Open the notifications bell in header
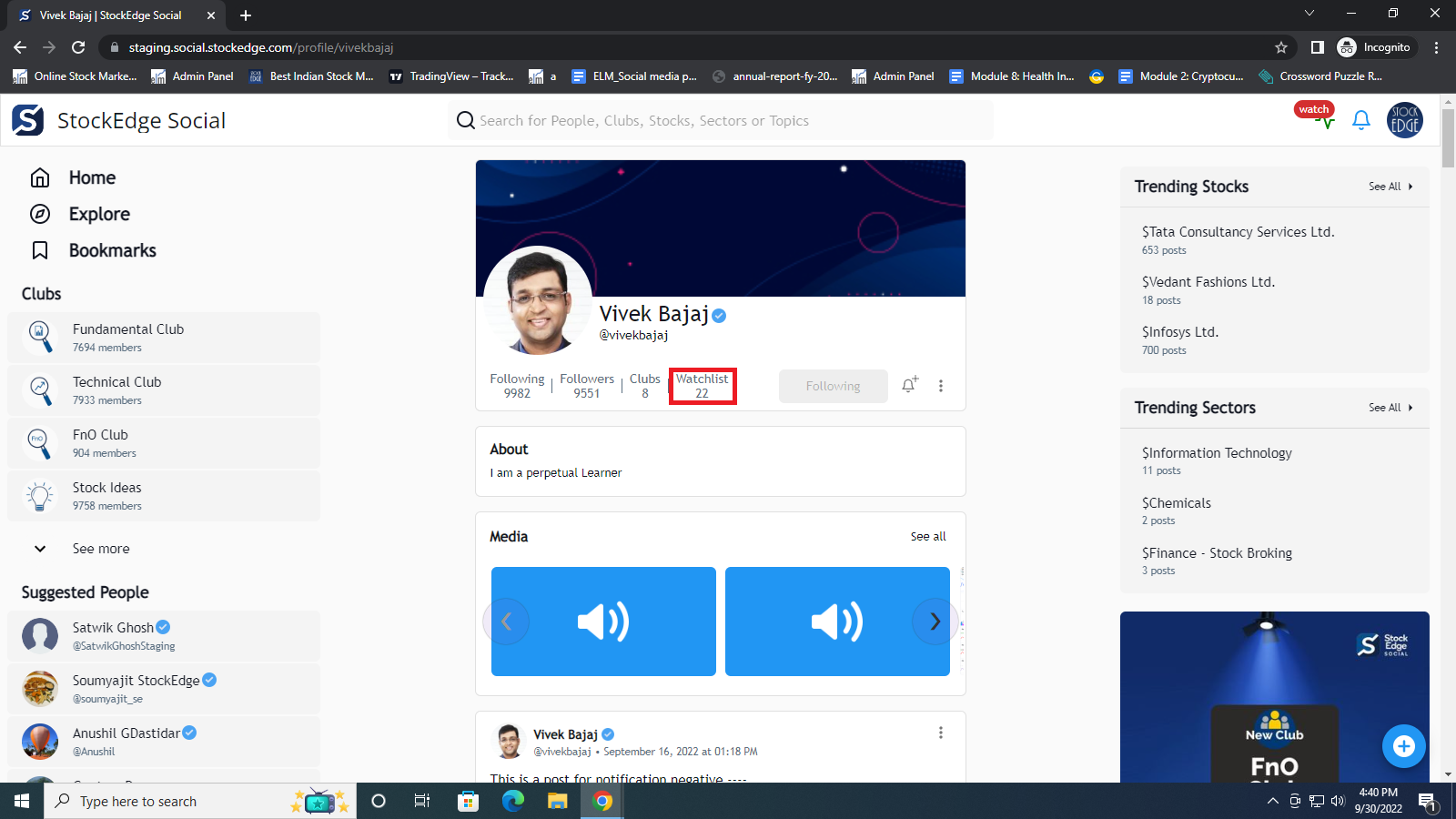1456x819 pixels. coord(1361,120)
